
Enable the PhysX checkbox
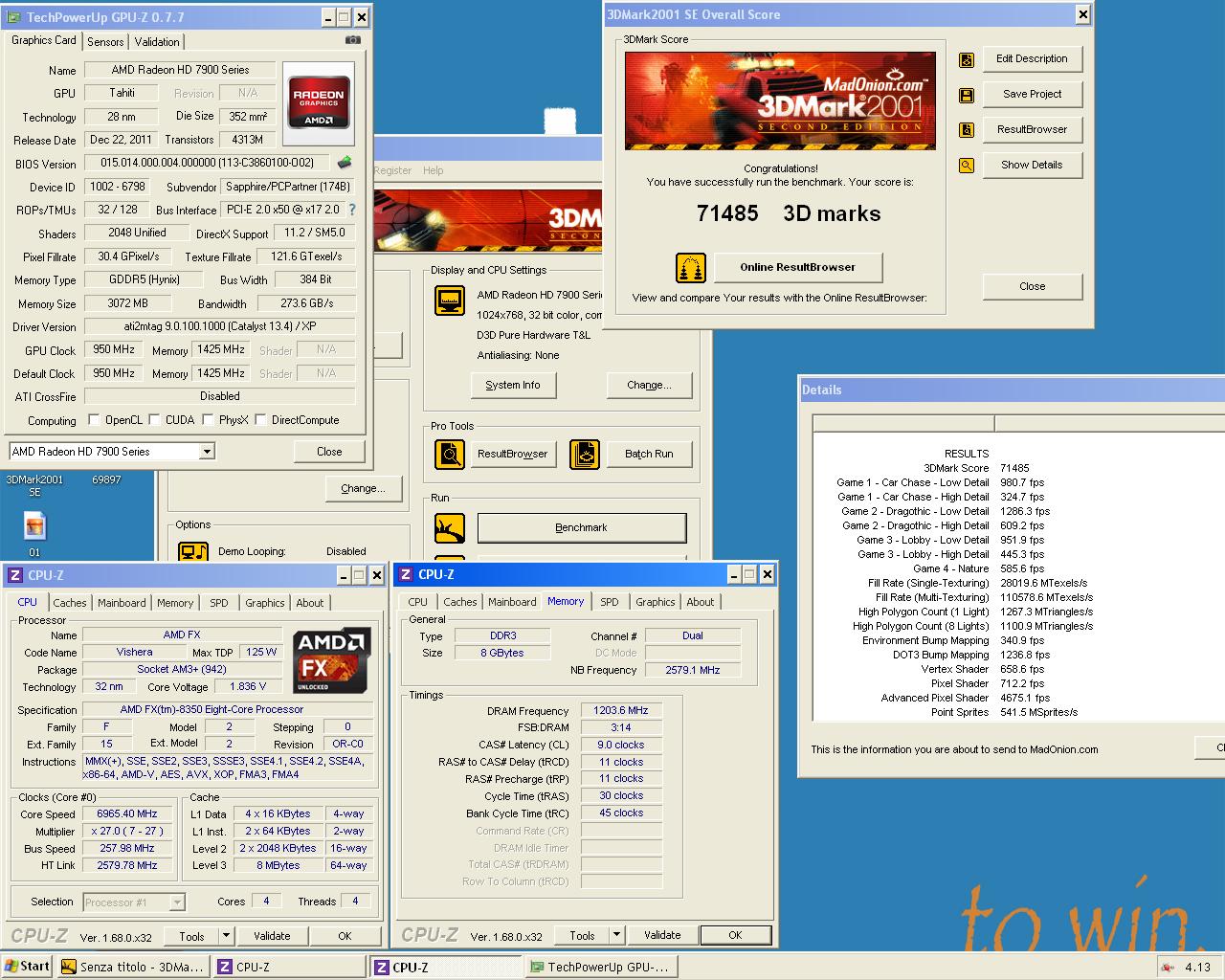(207, 419)
